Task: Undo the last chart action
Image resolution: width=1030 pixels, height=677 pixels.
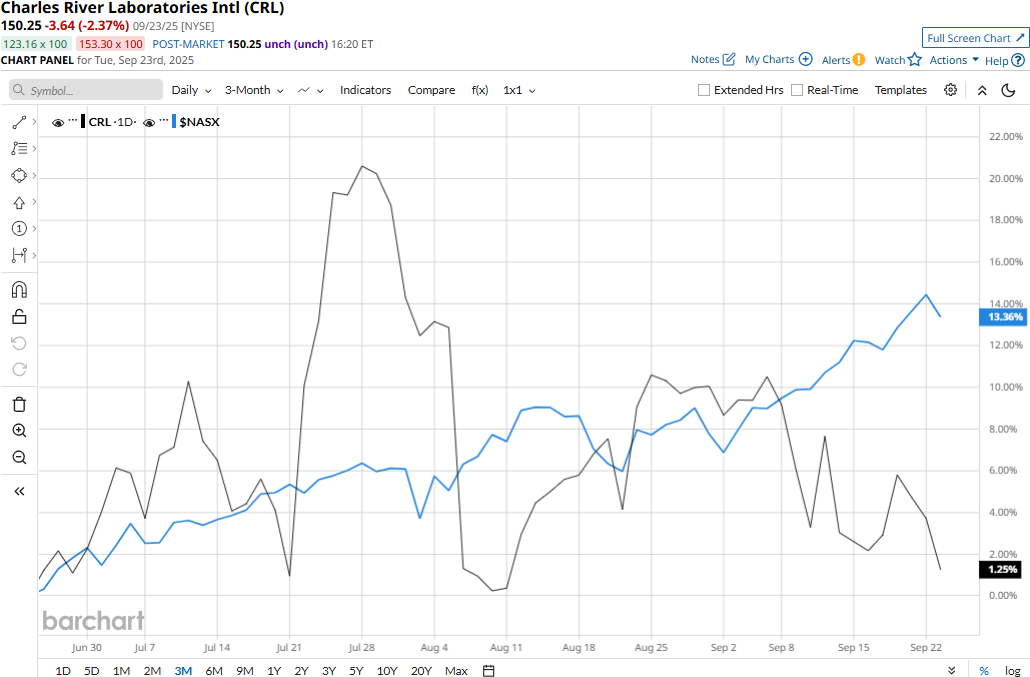Action: click(x=19, y=343)
